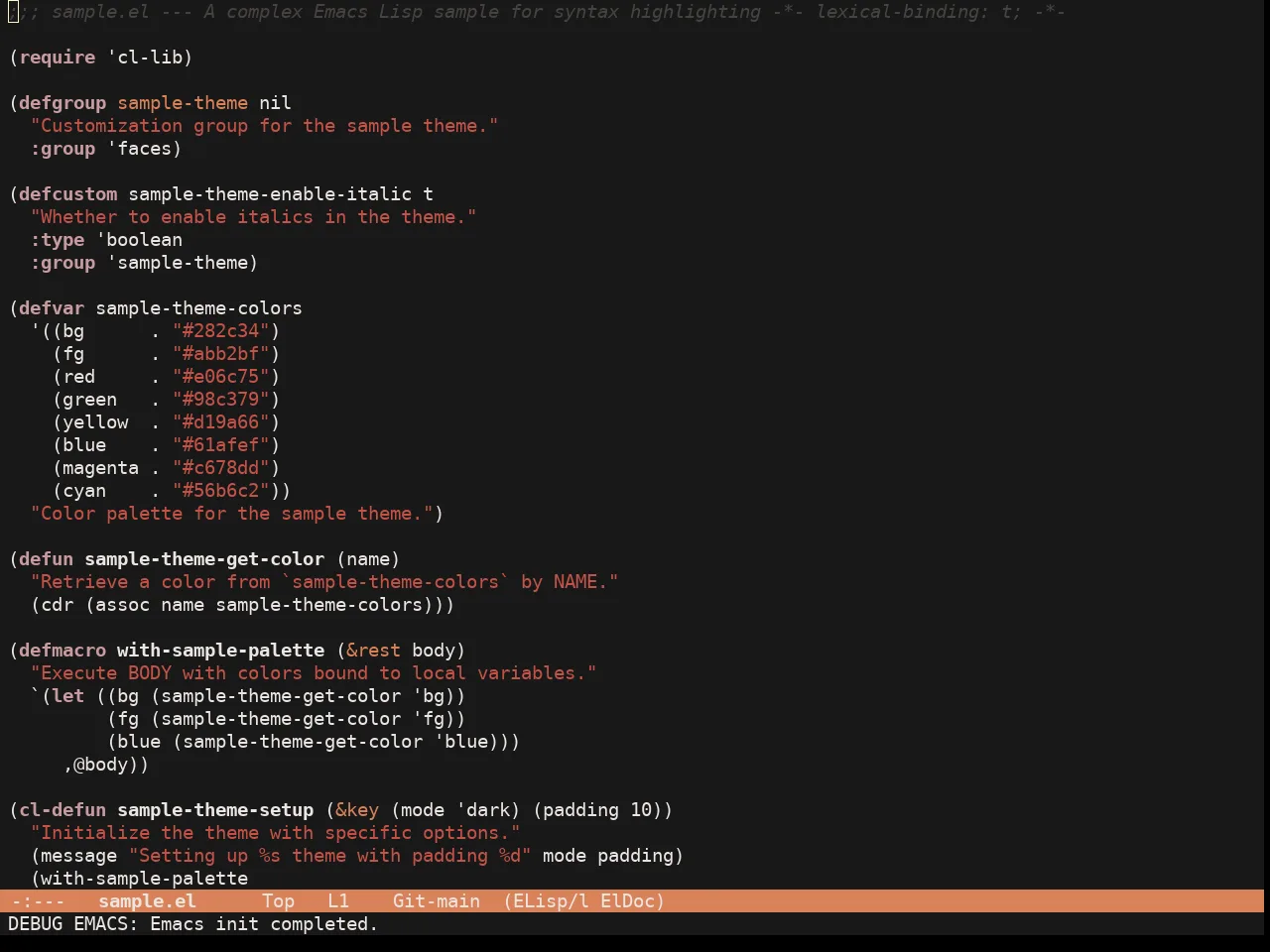1270x952 pixels.
Task: Click 'sample-theme-colors' after defvar
Action: point(199,308)
